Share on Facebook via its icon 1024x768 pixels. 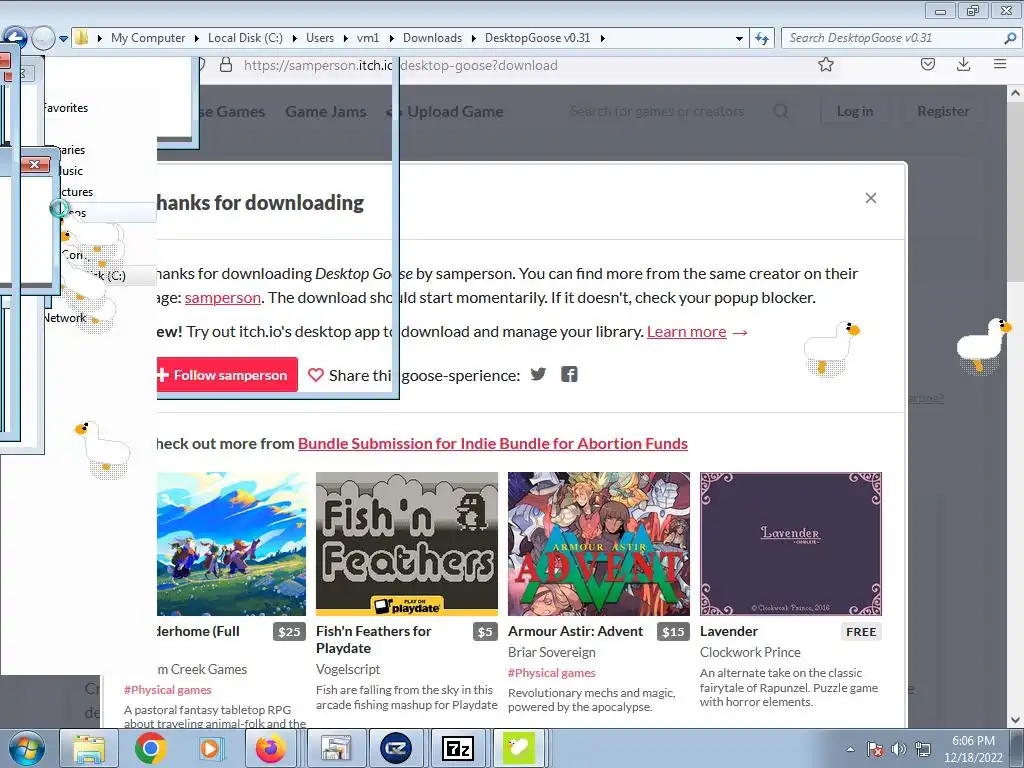569,374
